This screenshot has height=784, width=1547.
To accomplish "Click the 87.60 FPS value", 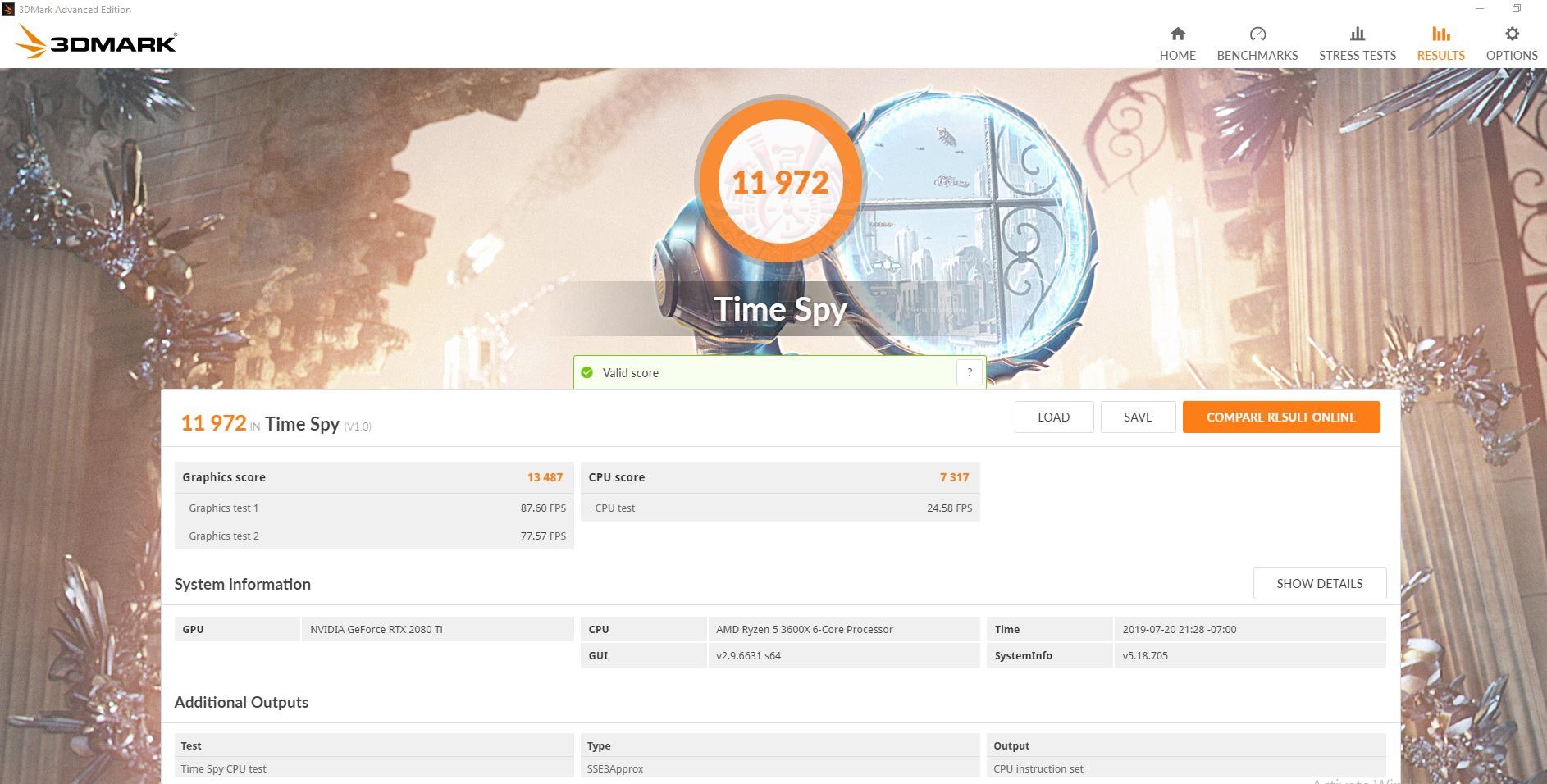I will click(x=543, y=508).
